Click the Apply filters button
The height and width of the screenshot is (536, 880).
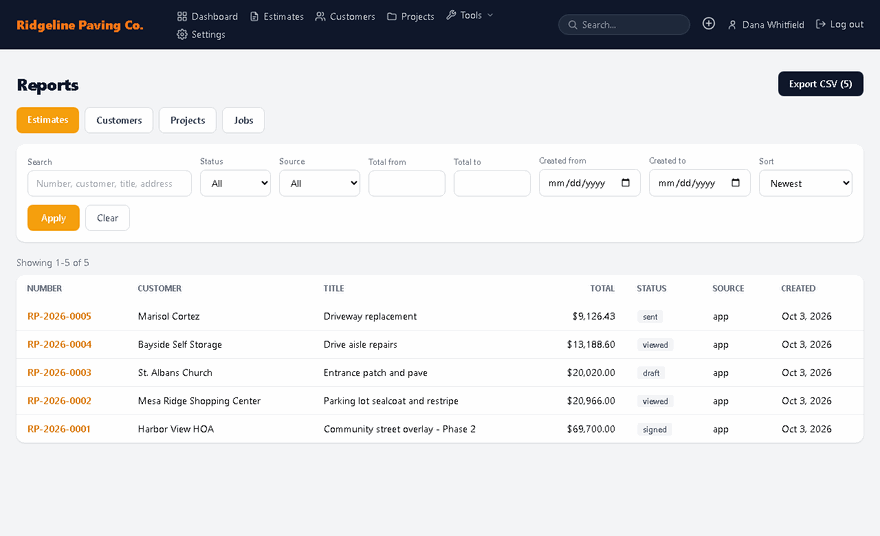(53, 218)
